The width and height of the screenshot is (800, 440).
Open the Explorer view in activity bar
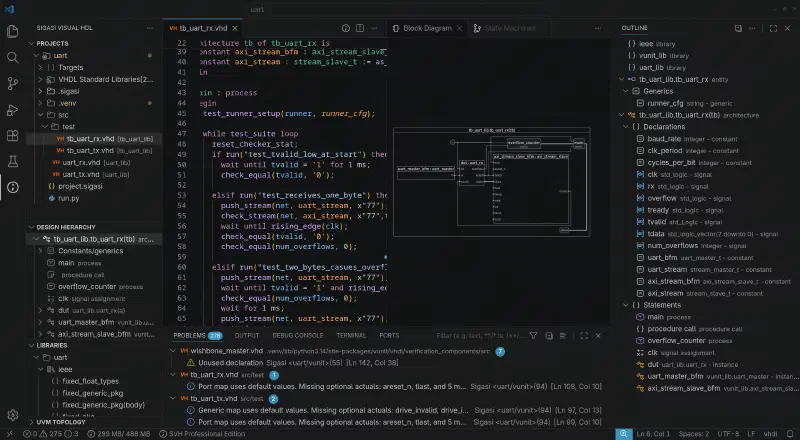(x=12, y=32)
